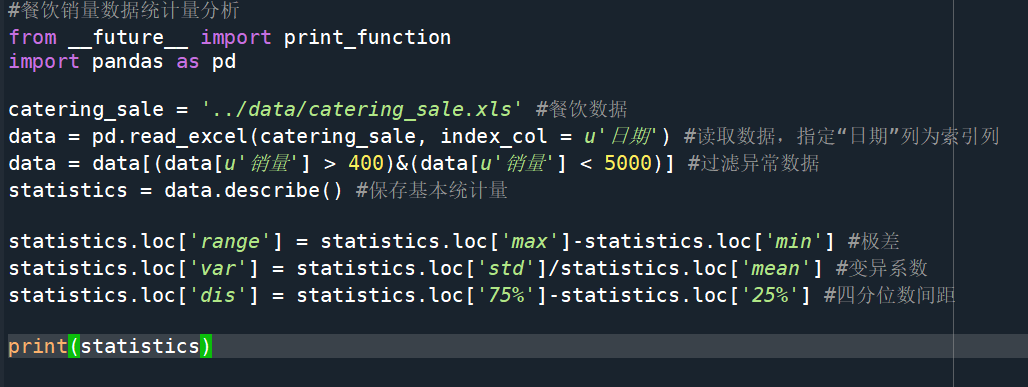The width and height of the screenshot is (1028, 387).
Task: Click the comment '#餐饮销量数据统计量分析' on the first line
Action: [x=123, y=10]
